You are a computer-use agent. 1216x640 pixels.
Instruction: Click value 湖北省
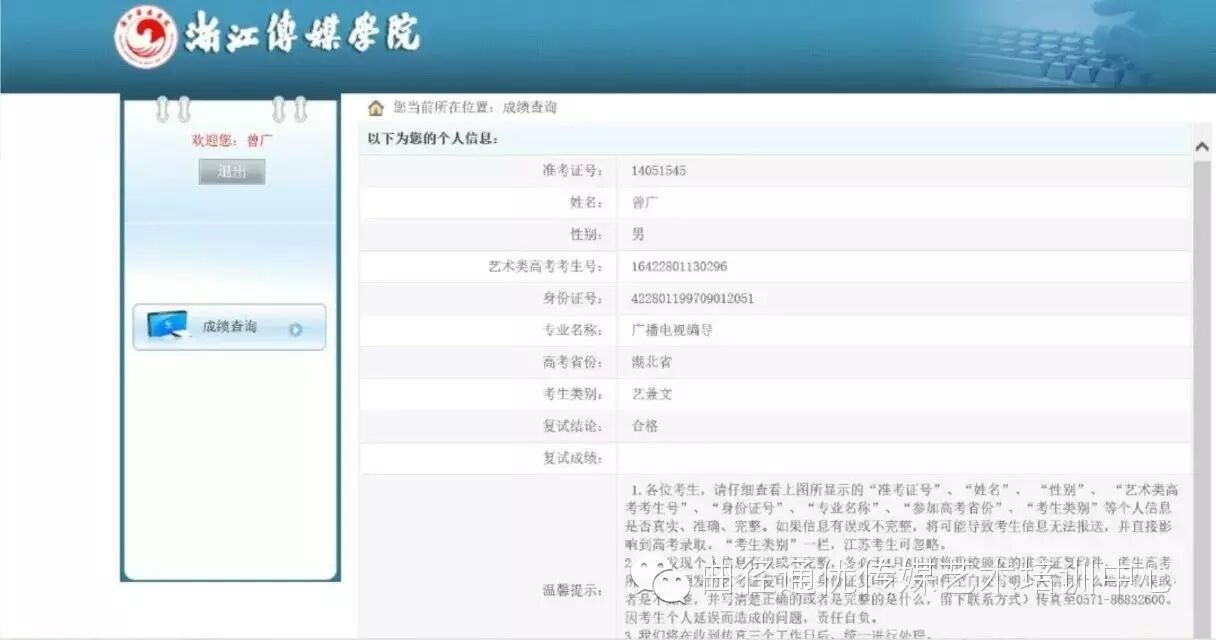651,363
